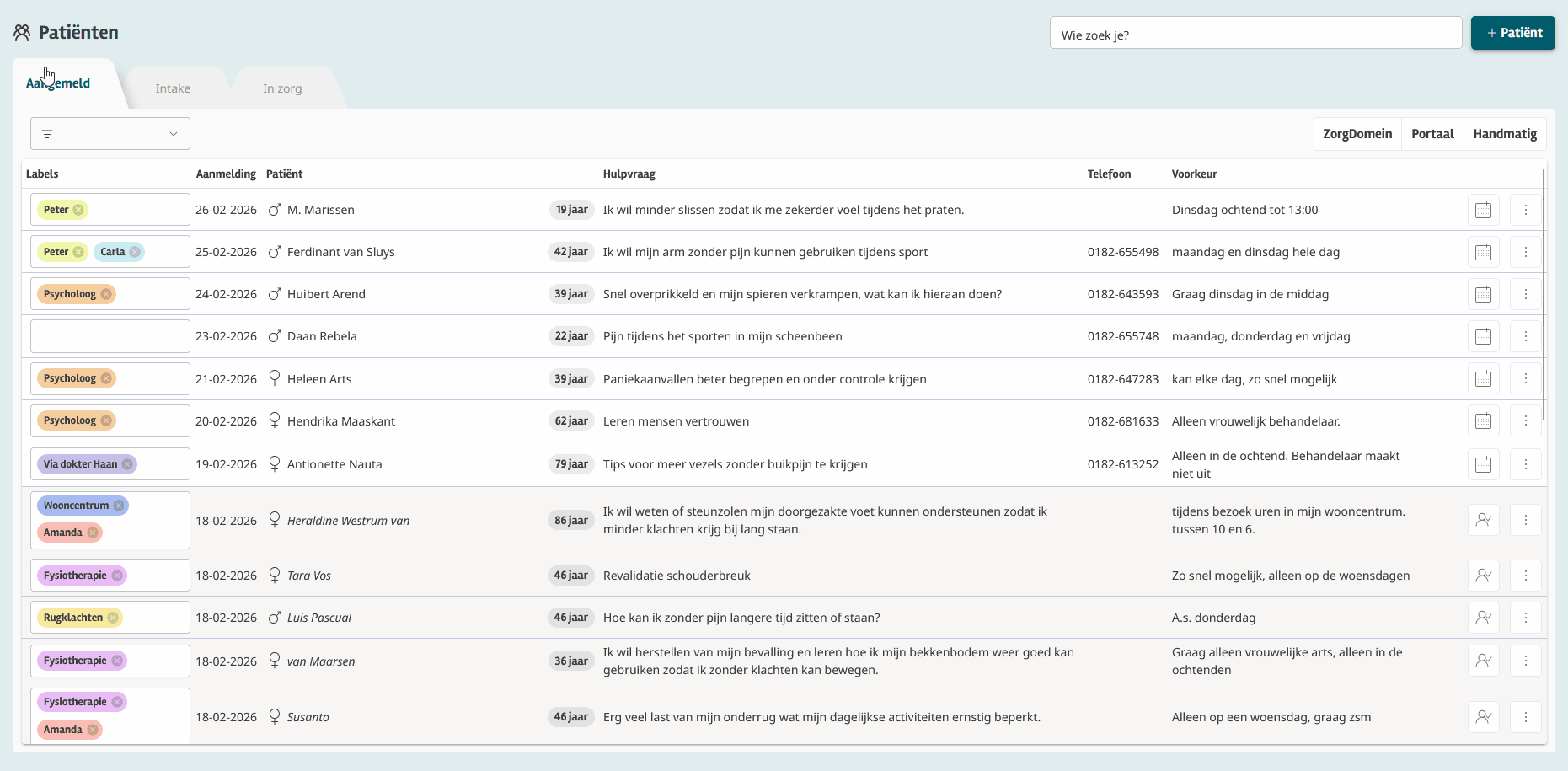Open more options menu for Susanto
Image resolution: width=1568 pixels, height=771 pixels.
(x=1525, y=717)
